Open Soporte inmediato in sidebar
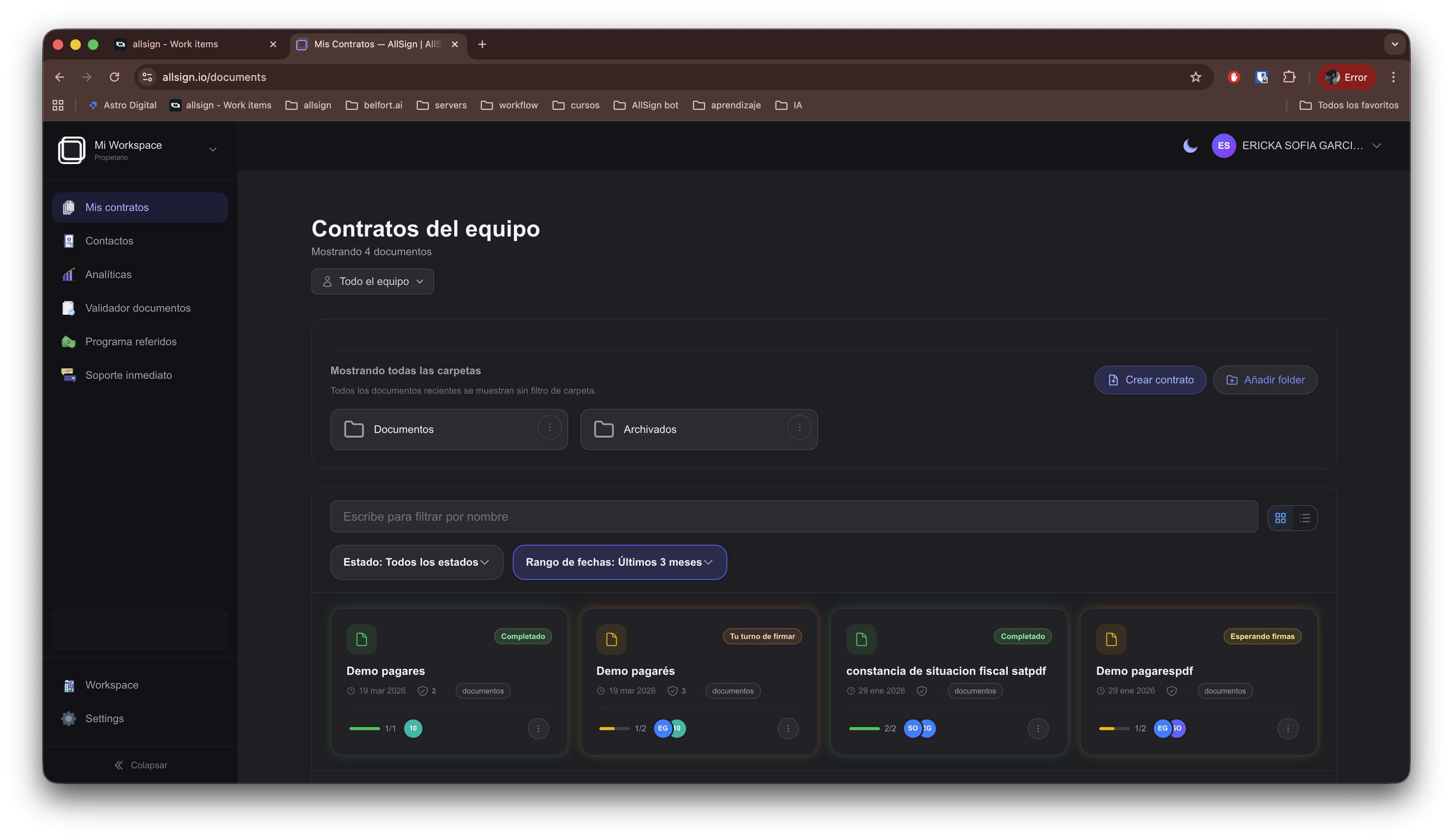1453x840 pixels. (129, 375)
